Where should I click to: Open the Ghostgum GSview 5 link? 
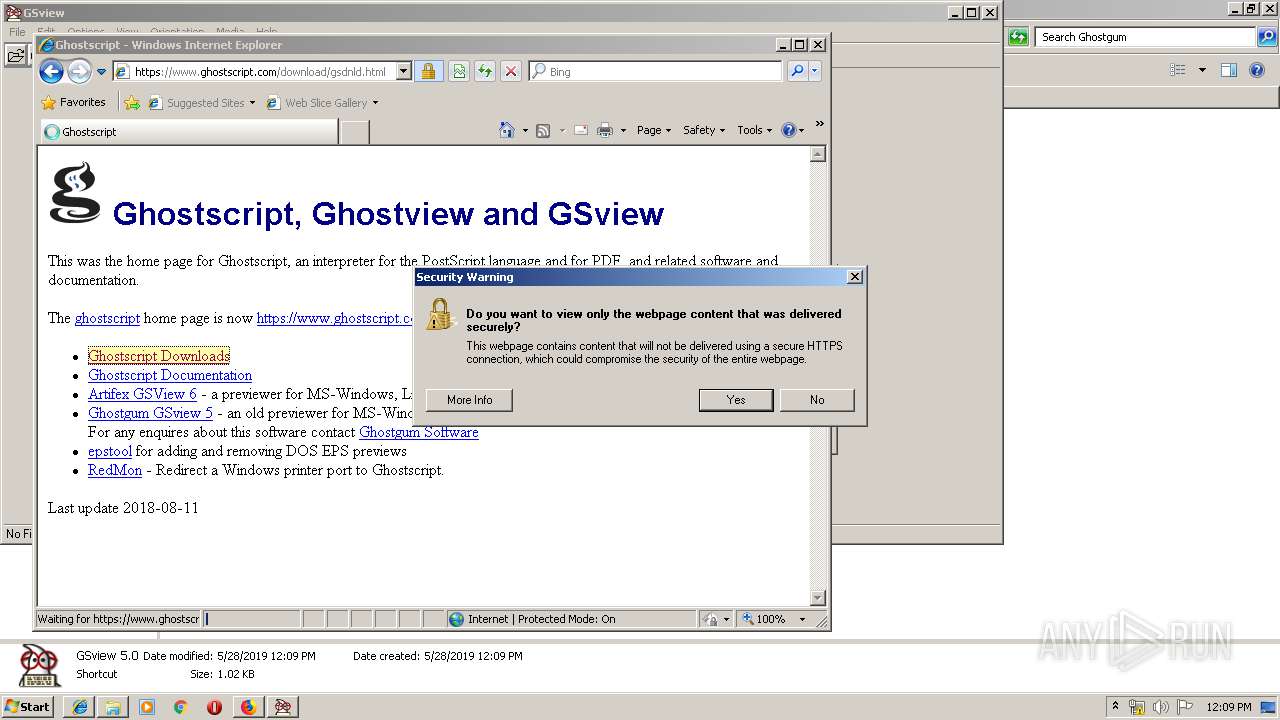click(150, 413)
